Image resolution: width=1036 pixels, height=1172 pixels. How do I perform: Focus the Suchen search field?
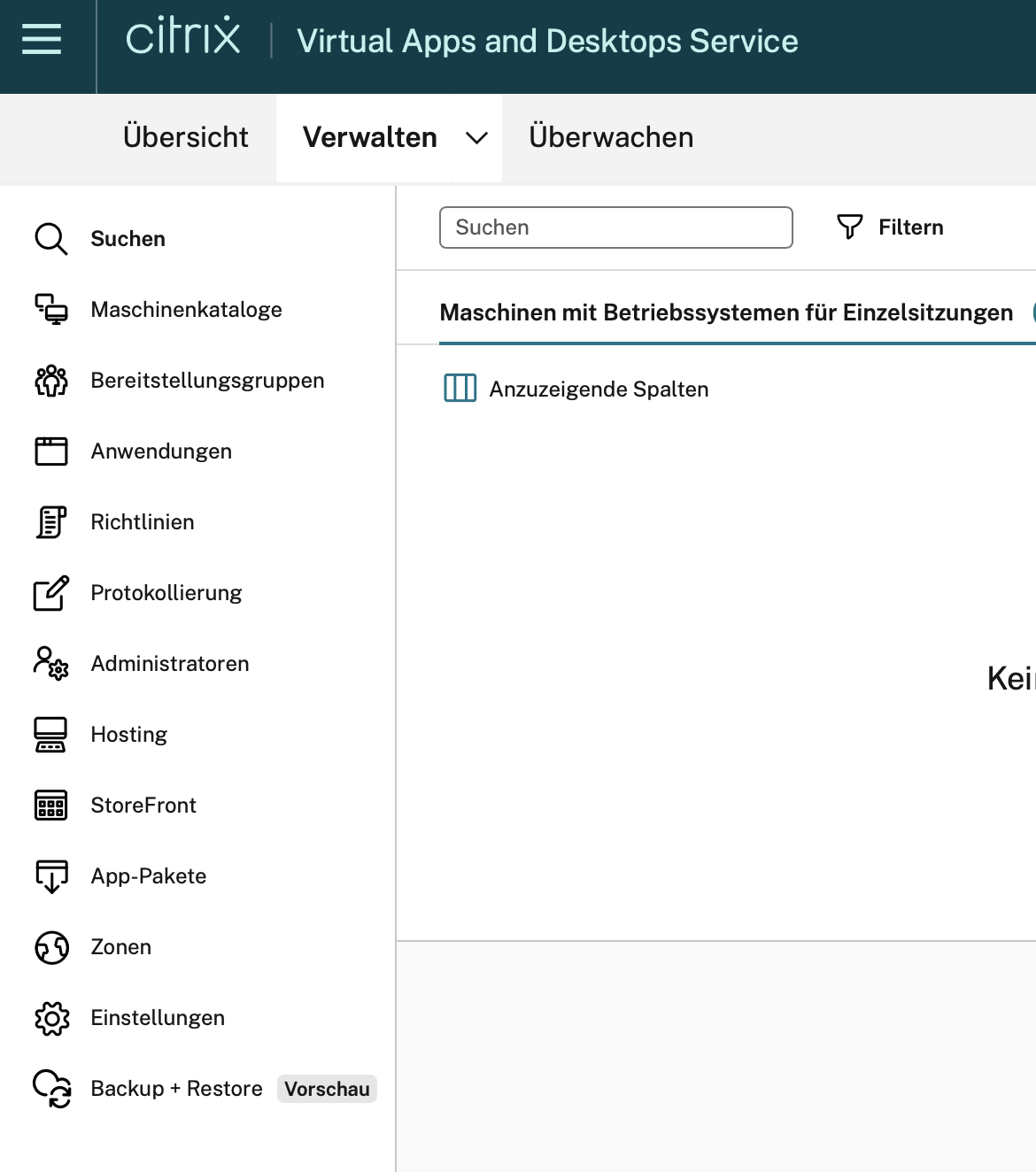click(x=616, y=227)
